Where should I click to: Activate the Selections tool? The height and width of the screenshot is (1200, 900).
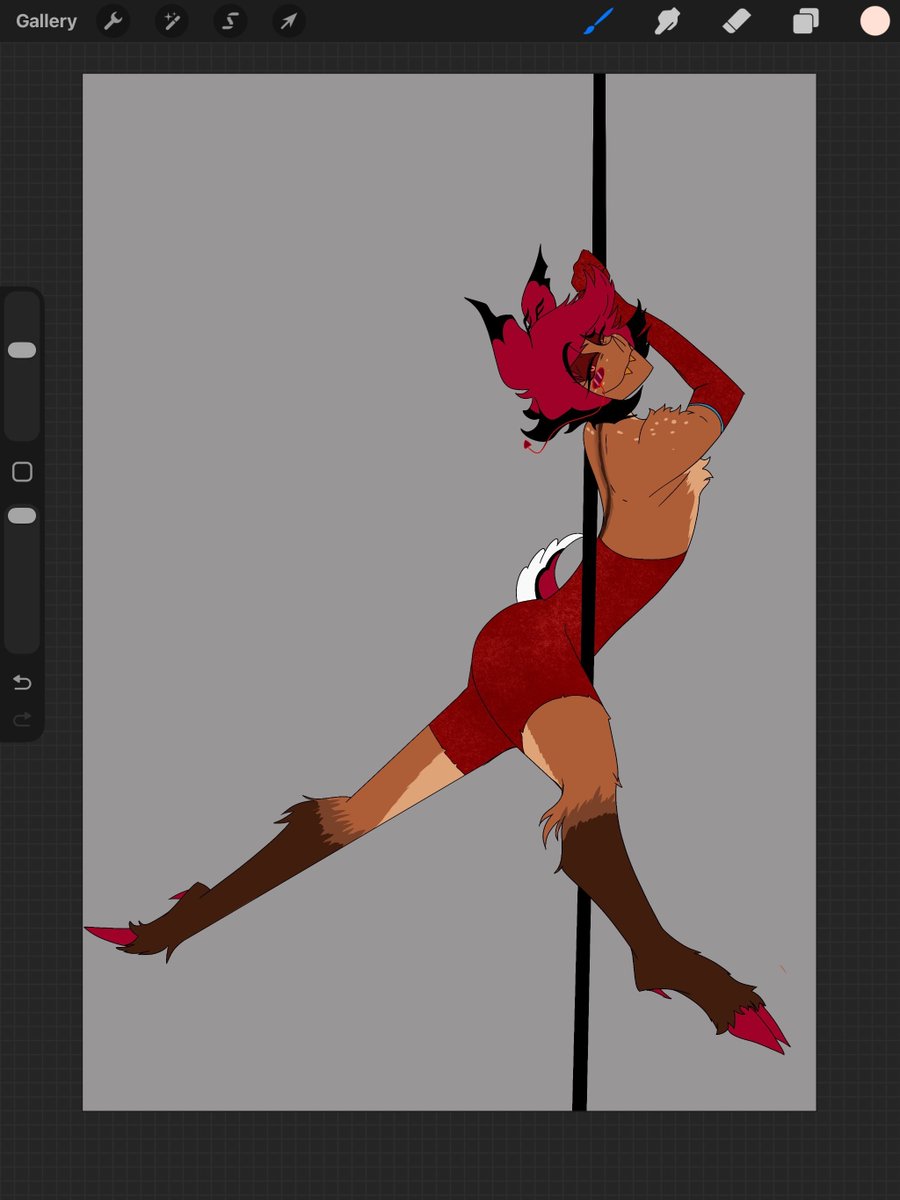pos(230,20)
